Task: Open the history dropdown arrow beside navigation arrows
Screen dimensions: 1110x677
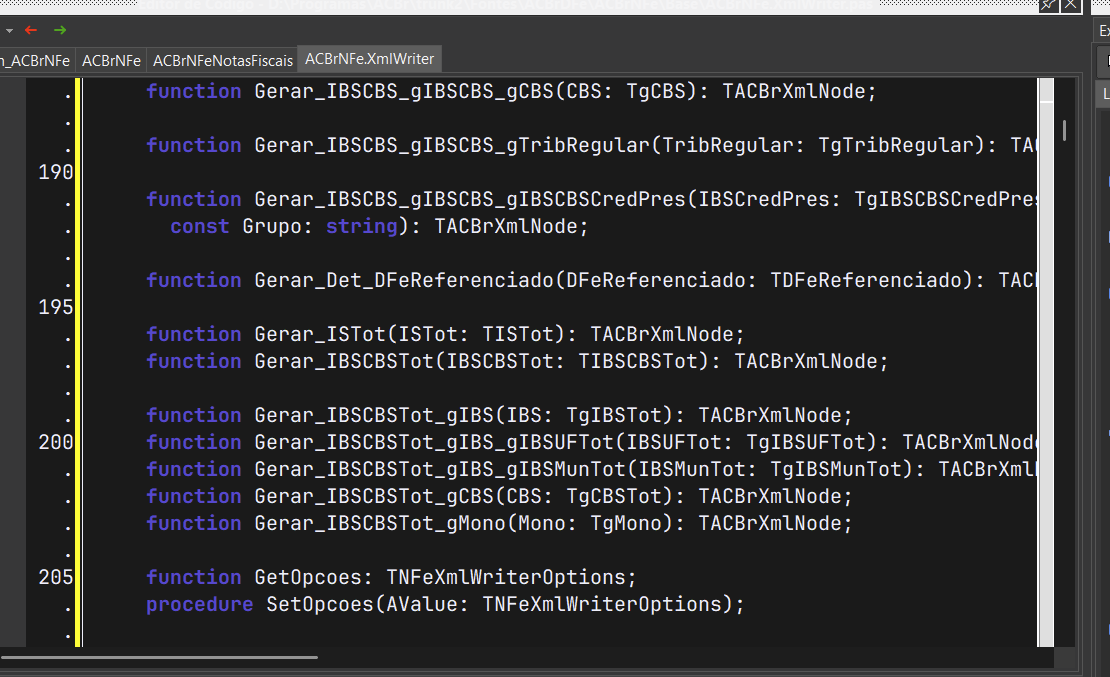Action: coord(9,30)
